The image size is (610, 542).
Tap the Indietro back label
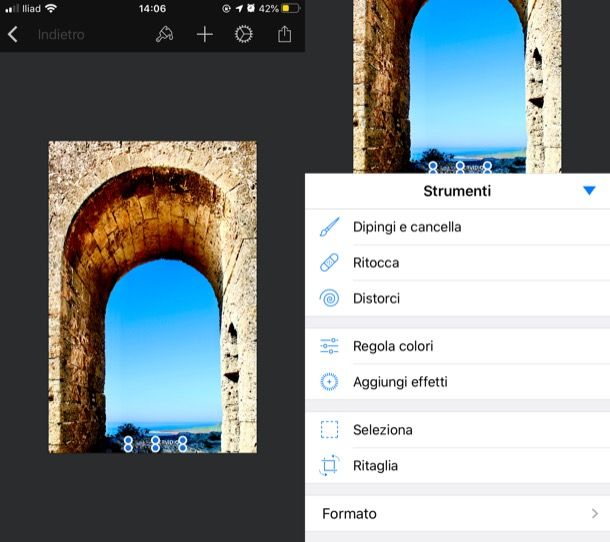coord(61,35)
